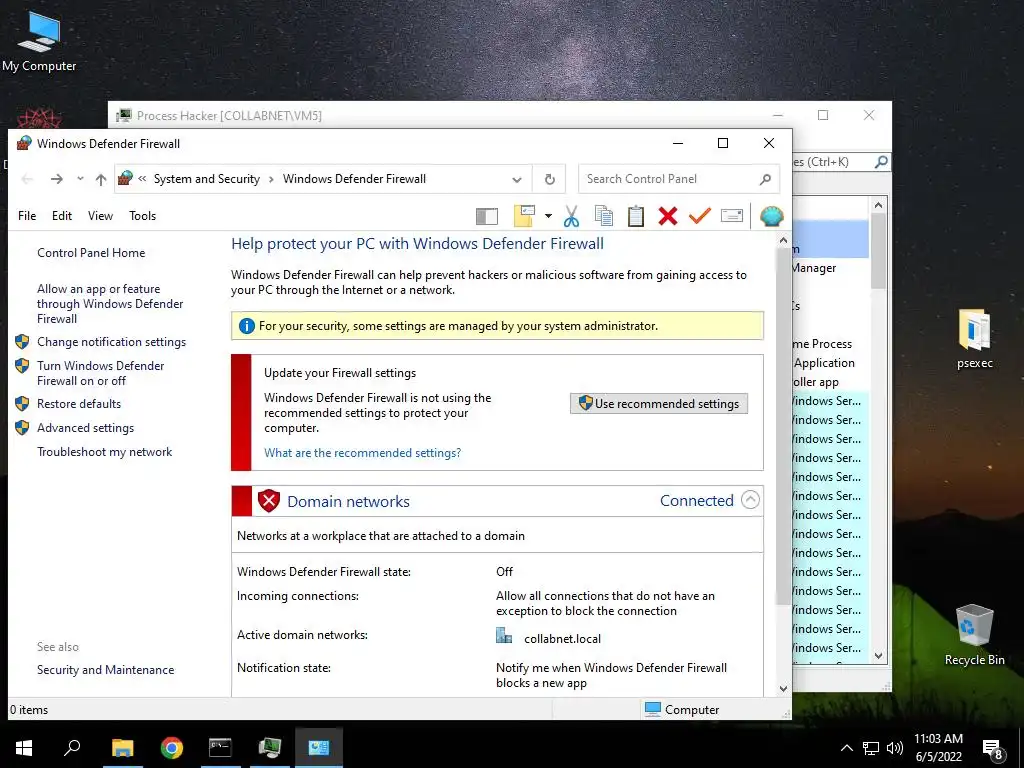Click the blue shell toolbar icon
Image resolution: width=1024 pixels, height=768 pixels.
pos(771,216)
